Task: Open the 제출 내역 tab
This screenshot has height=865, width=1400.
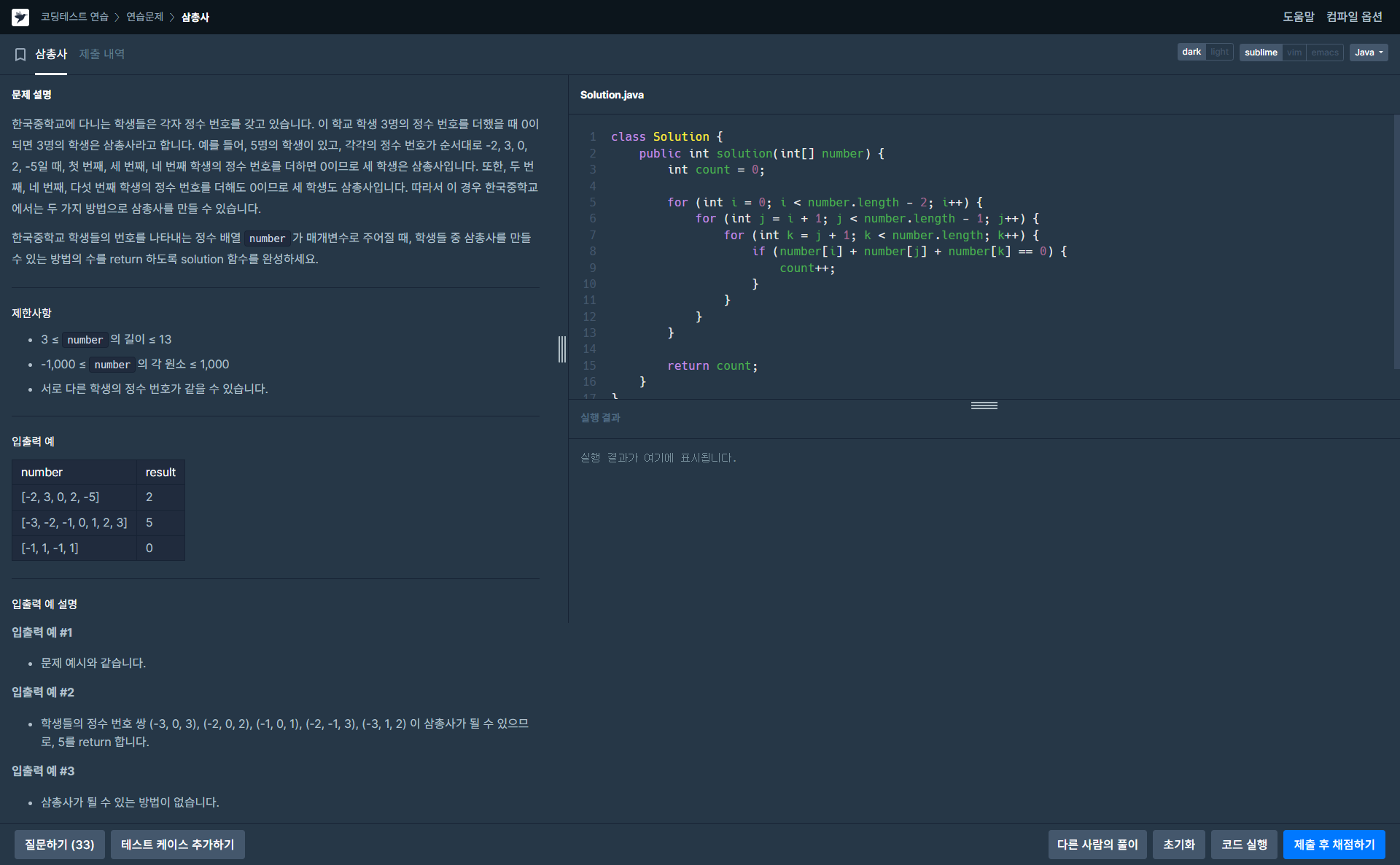Action: coord(102,54)
